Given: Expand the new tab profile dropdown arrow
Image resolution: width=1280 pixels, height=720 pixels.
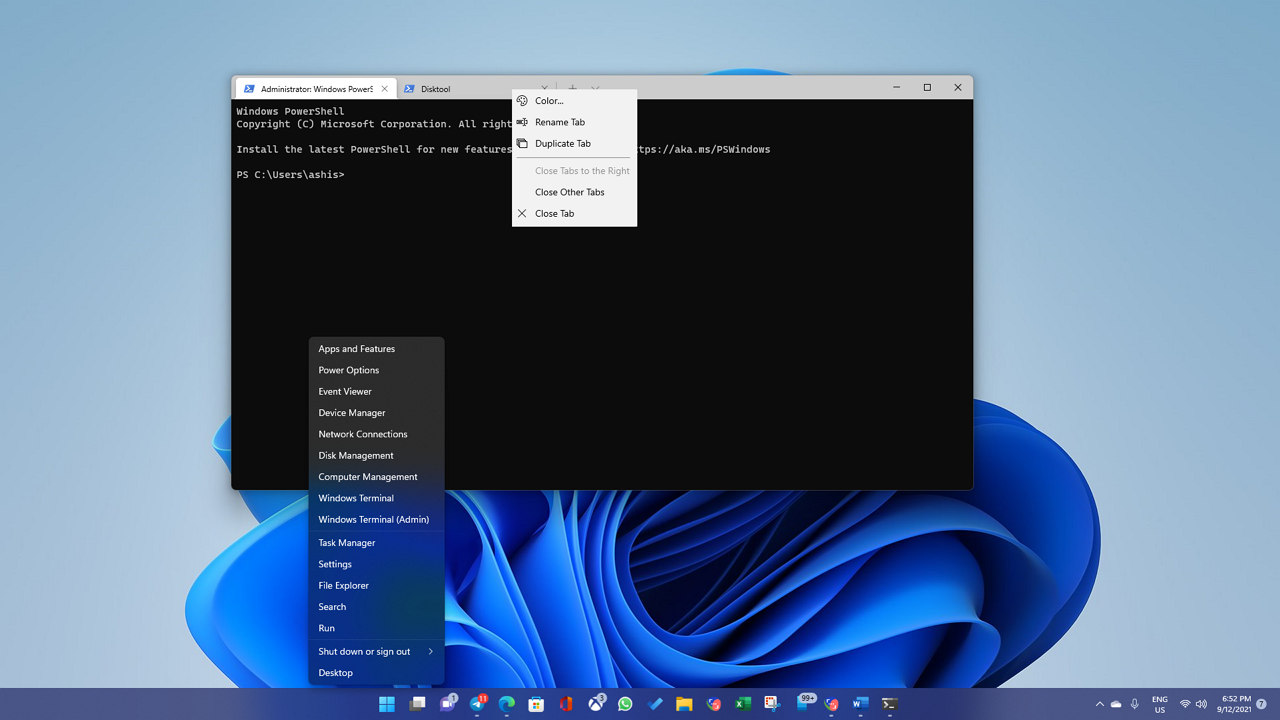Looking at the screenshot, I should (x=595, y=88).
